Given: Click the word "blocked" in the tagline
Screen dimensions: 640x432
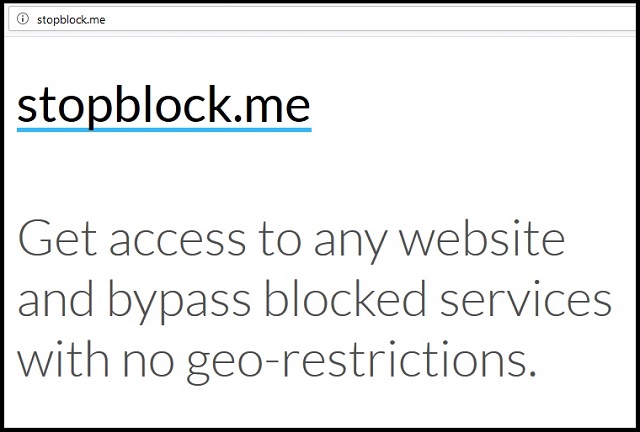Looking at the screenshot, I should (346, 299).
